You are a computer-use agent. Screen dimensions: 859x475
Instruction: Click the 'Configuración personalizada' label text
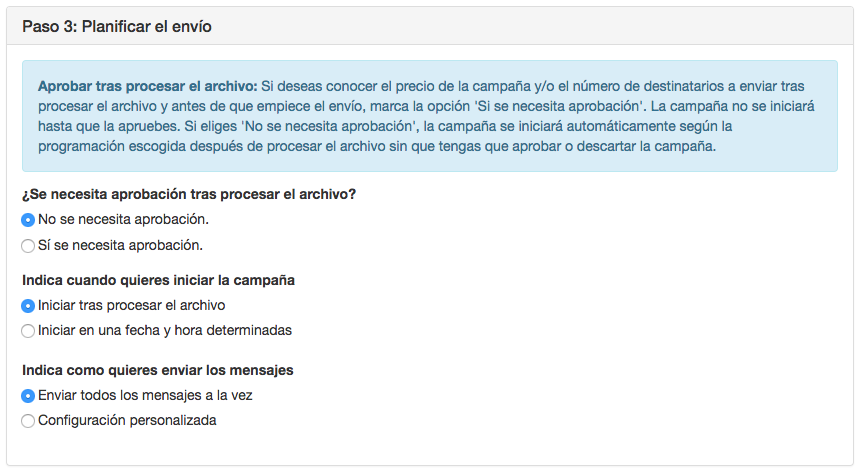(x=127, y=420)
